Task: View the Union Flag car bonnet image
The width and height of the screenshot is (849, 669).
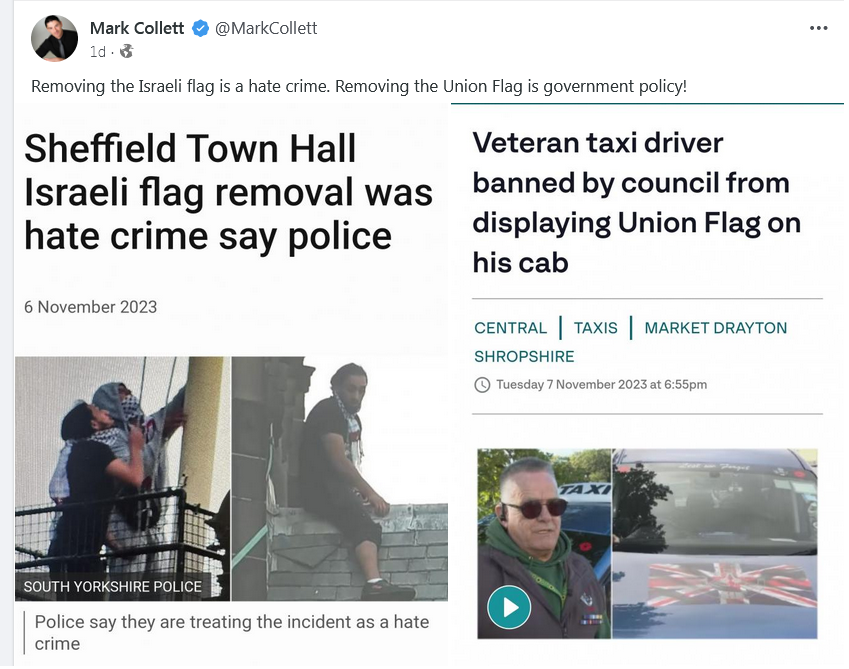Action: [x=715, y=543]
